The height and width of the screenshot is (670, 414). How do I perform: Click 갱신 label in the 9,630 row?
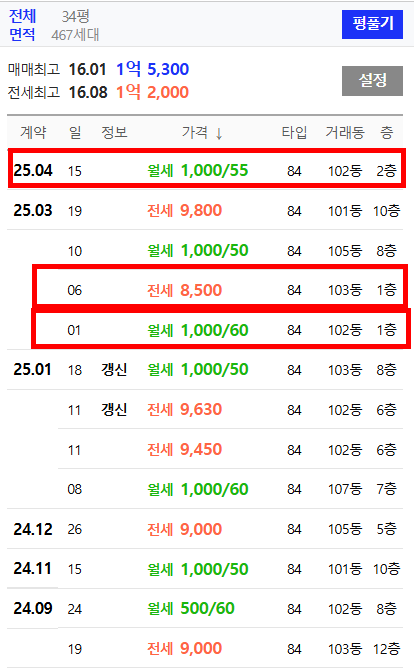[x=114, y=409]
